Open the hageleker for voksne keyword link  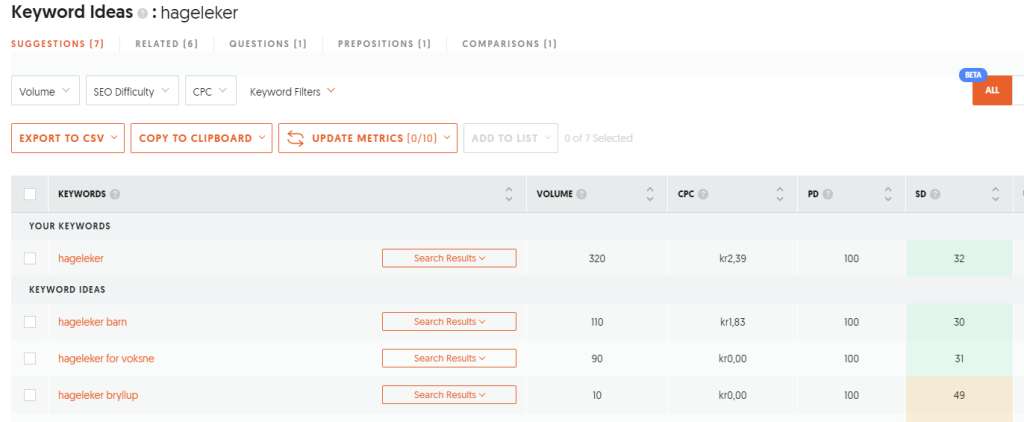106,358
